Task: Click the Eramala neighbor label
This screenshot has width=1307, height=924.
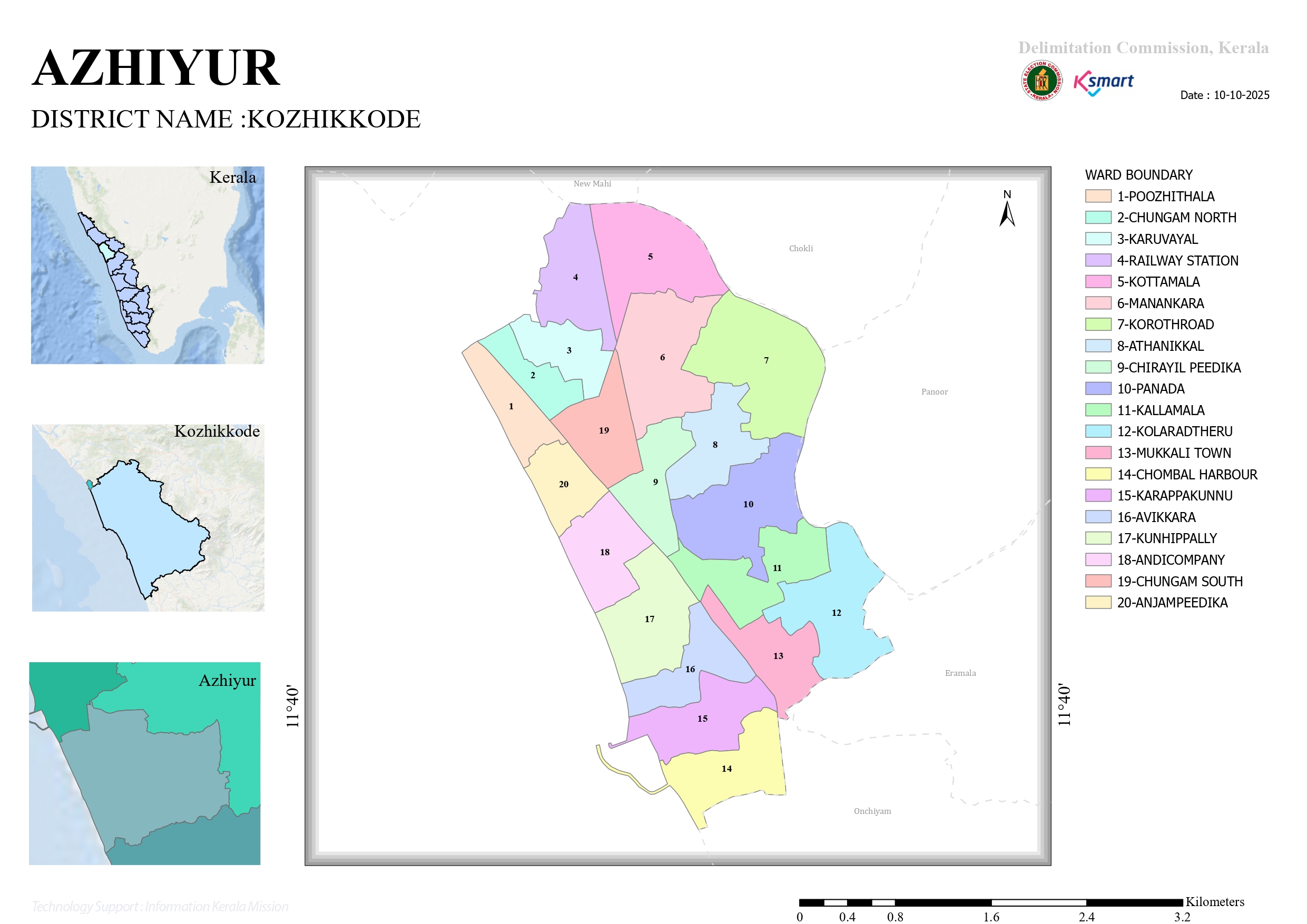Action: pos(960,673)
